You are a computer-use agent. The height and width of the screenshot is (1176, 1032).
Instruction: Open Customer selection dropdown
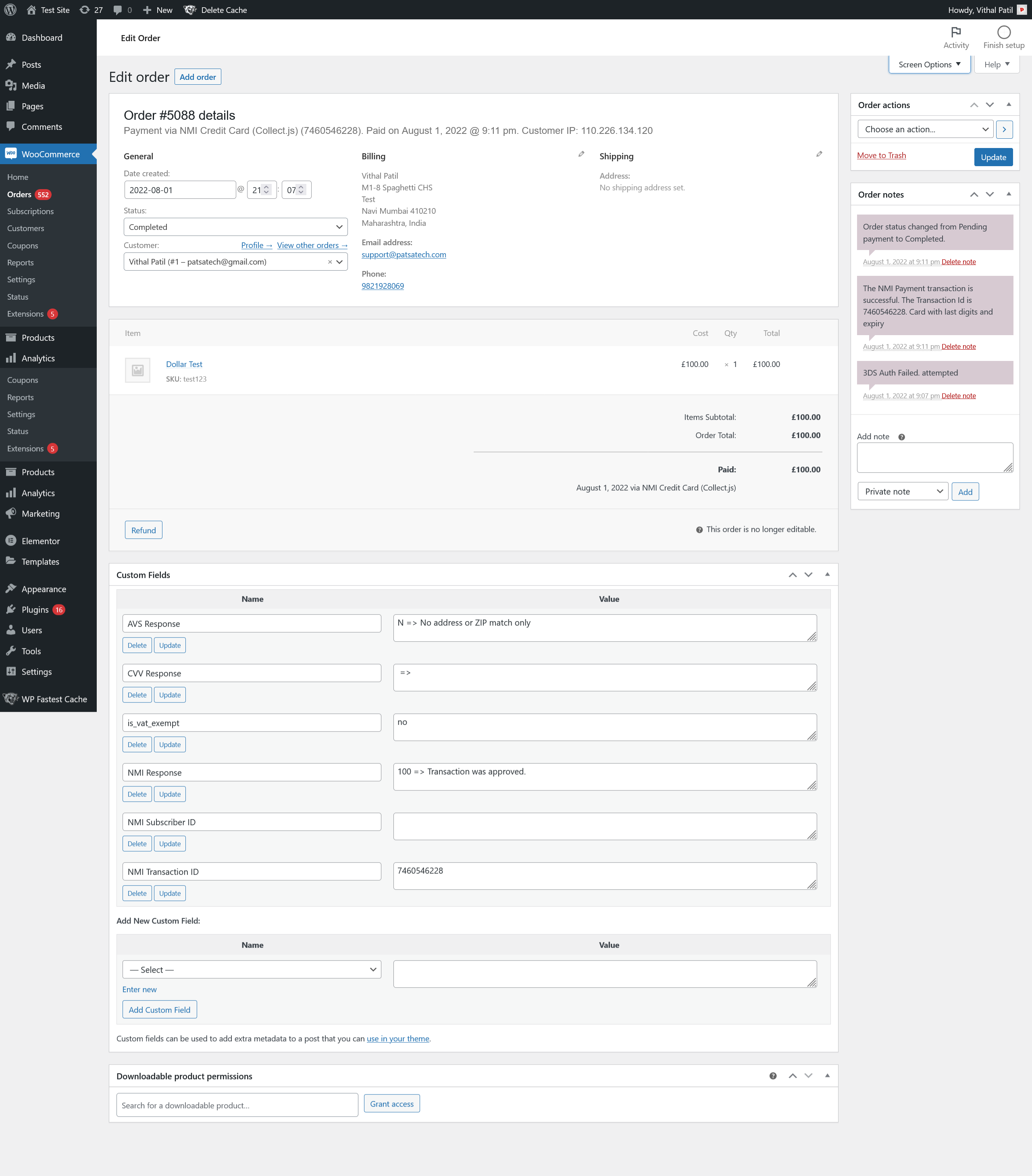pos(236,262)
